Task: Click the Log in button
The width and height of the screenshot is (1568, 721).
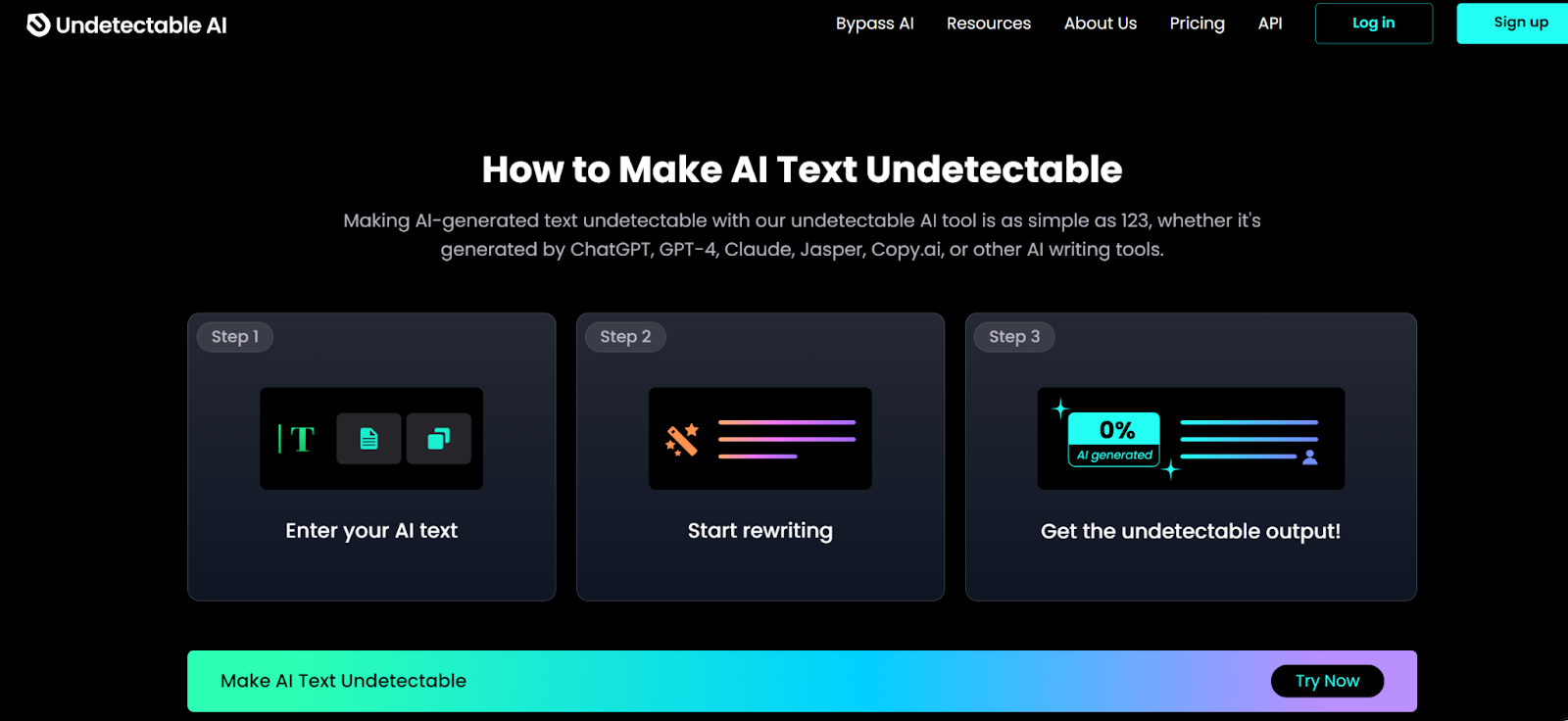Action: 1373,24
